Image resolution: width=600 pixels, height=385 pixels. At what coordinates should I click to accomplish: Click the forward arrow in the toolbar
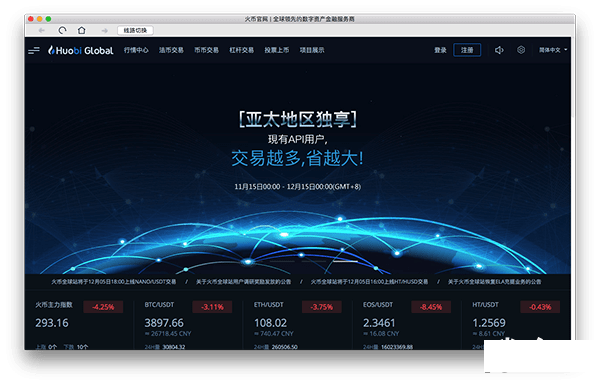pos(104,30)
